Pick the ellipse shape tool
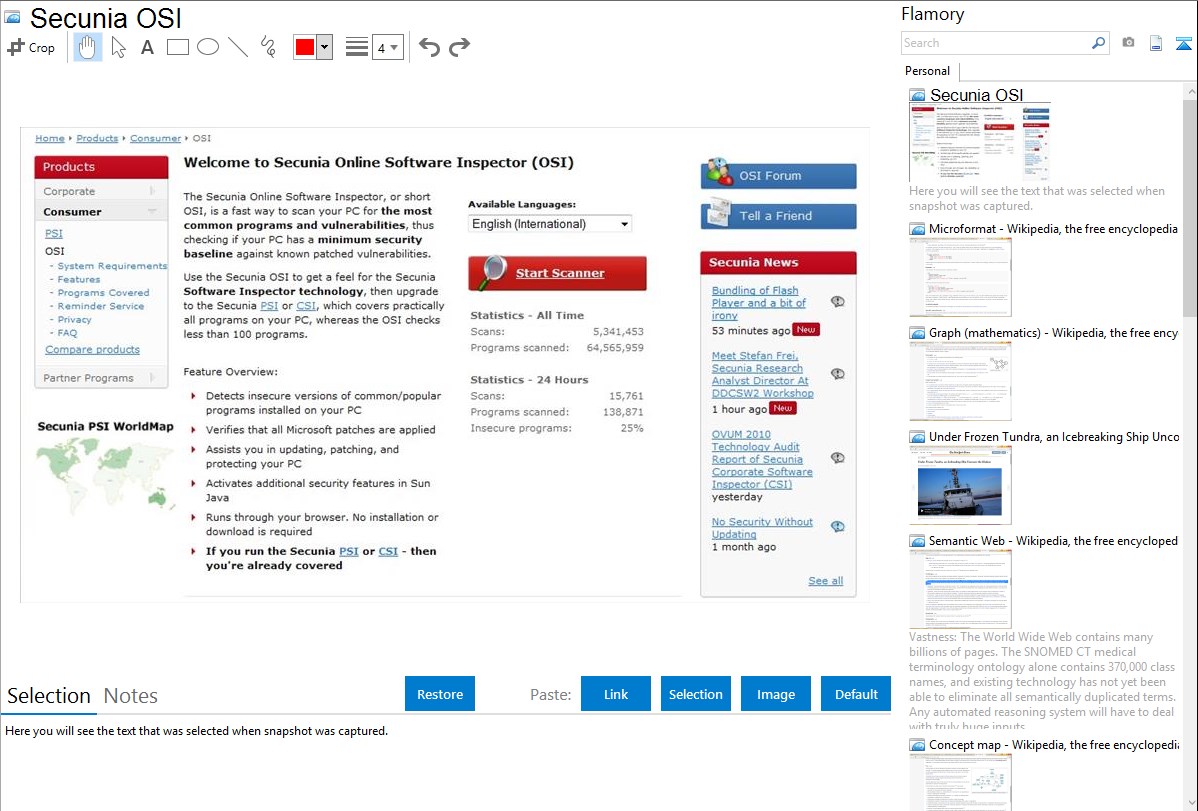The image size is (1198, 811). pyautogui.click(x=208, y=47)
